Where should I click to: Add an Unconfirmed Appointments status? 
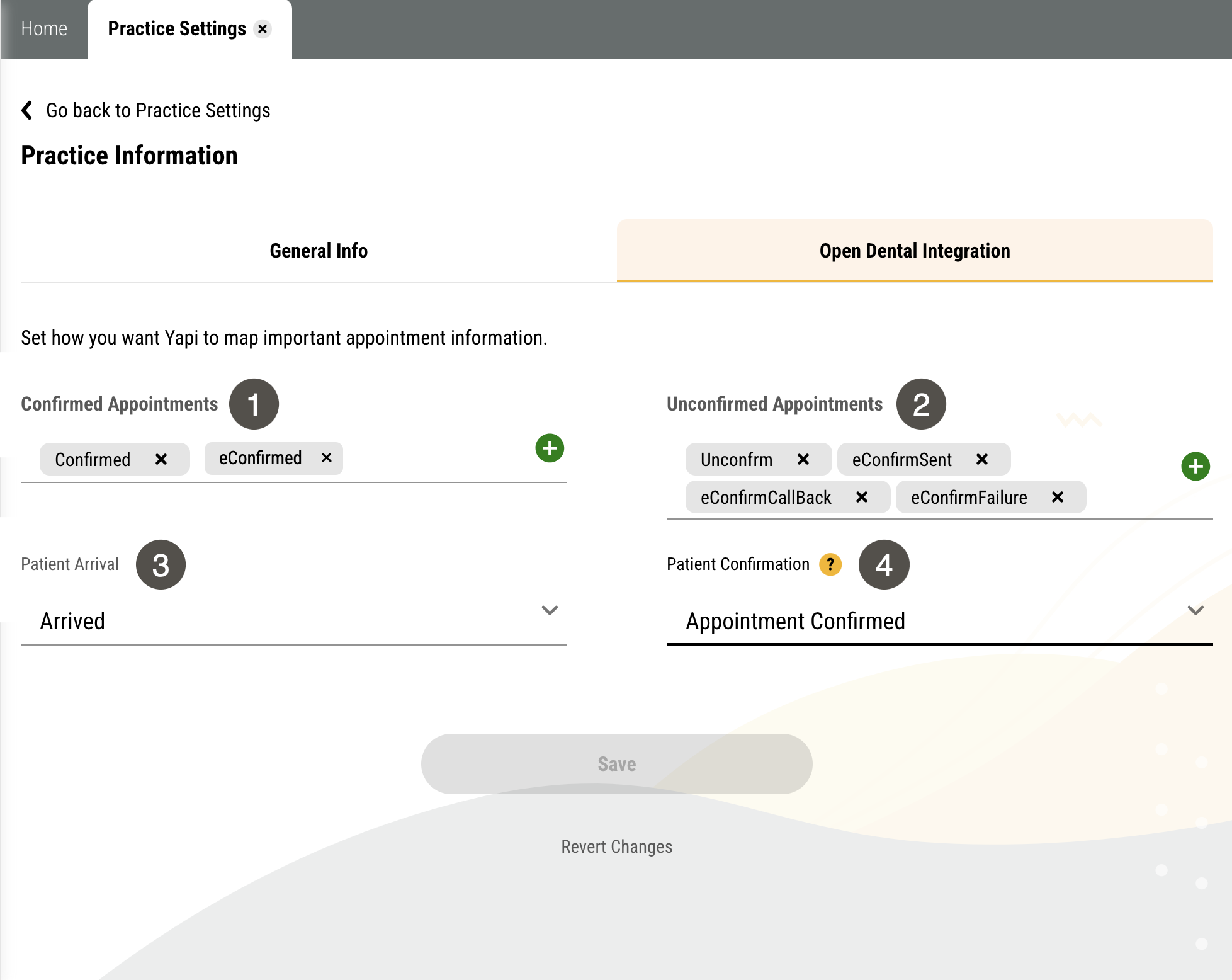click(1195, 466)
